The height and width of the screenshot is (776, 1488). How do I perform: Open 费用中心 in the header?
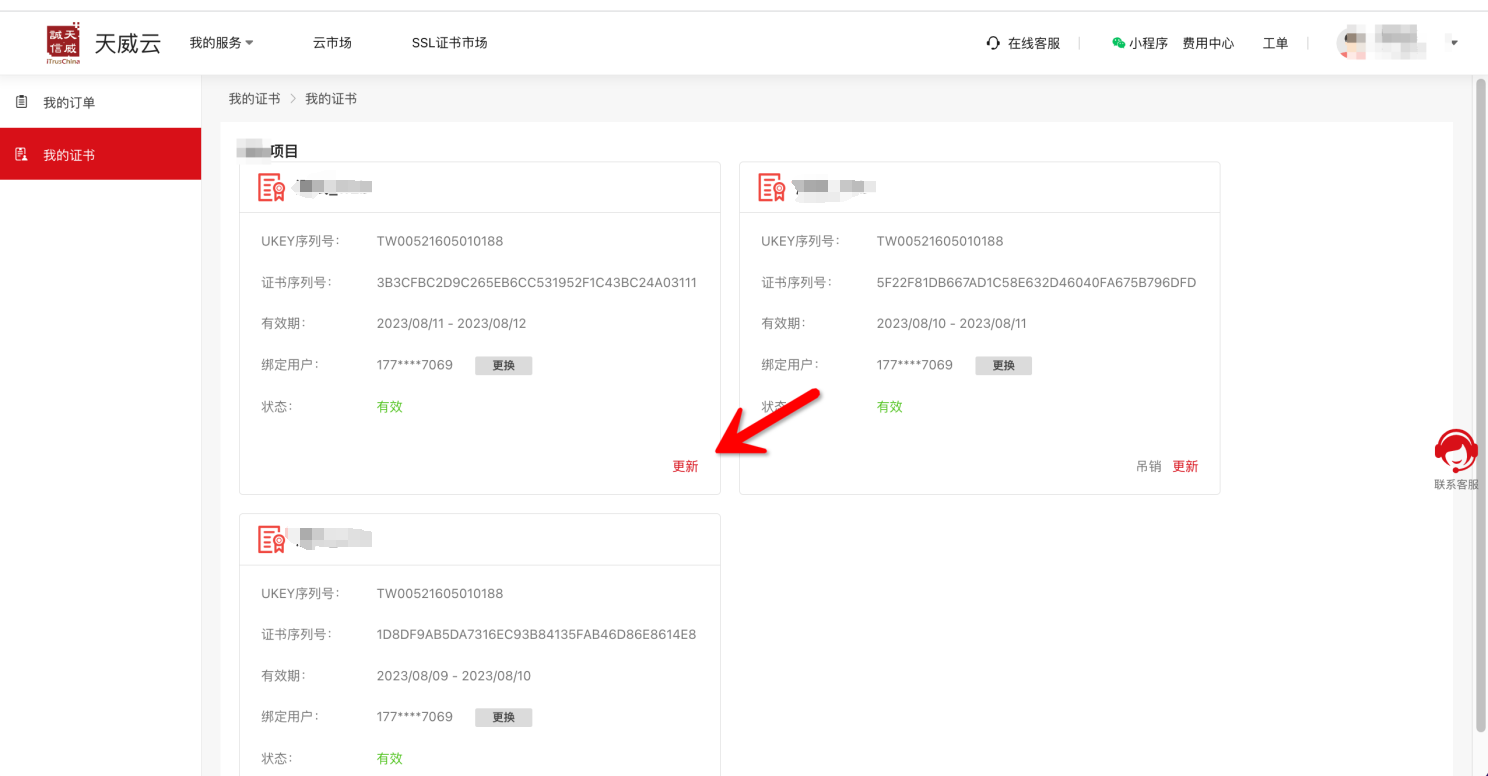click(1208, 43)
